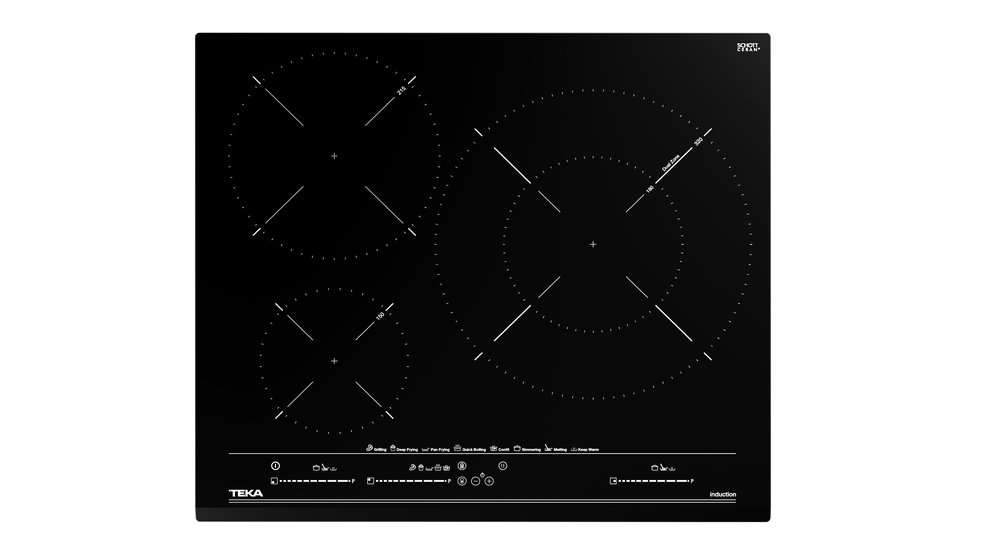This screenshot has width=985, height=554.
Task: Click center cross of the 215 zone
Action: point(334,156)
